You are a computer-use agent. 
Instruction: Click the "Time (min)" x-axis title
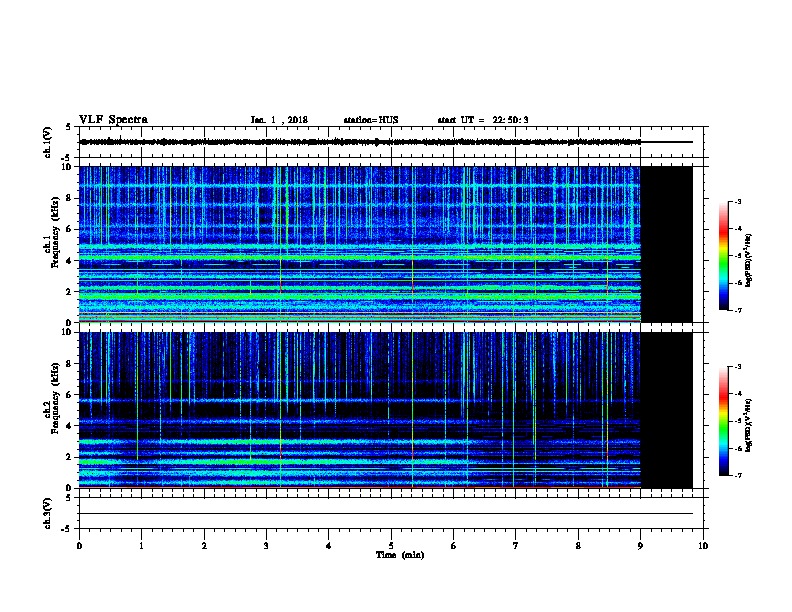400,555
